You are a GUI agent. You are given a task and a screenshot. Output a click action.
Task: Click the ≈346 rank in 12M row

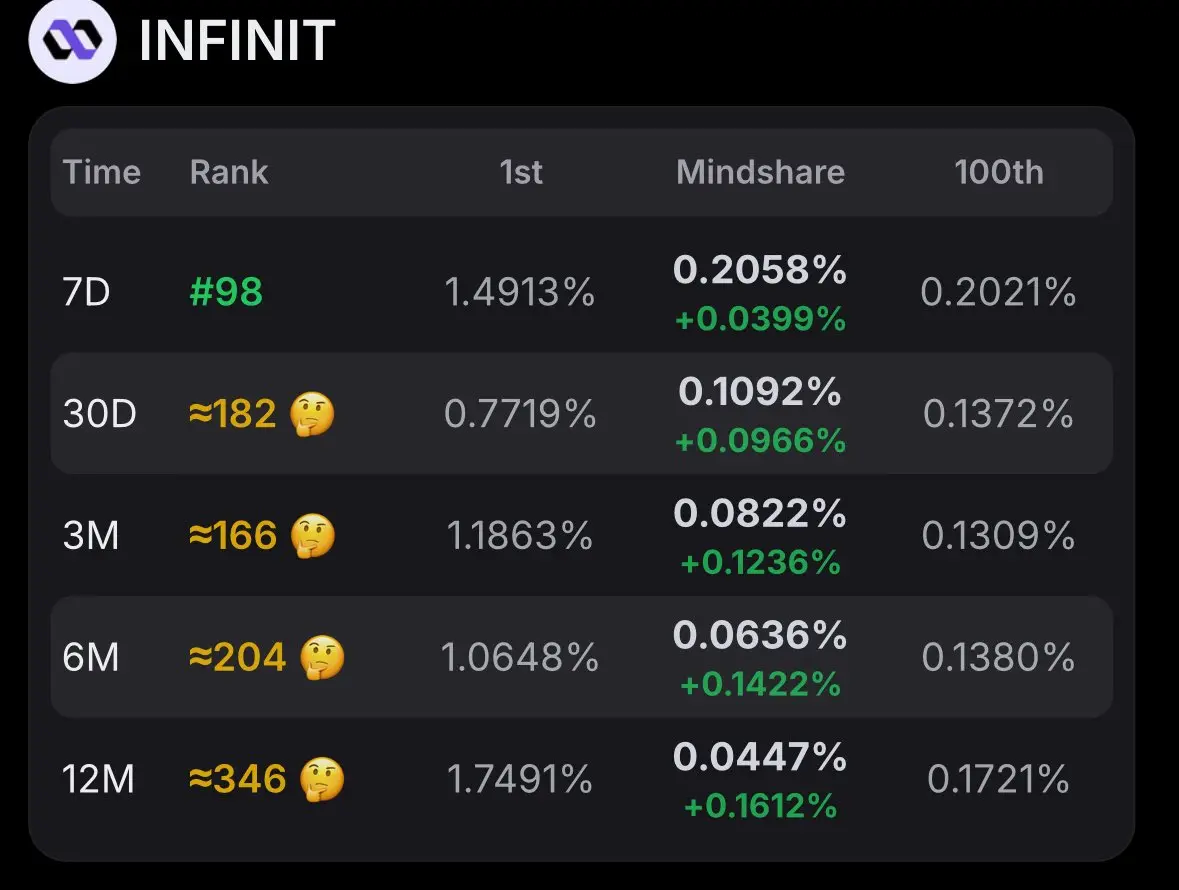click(237, 779)
